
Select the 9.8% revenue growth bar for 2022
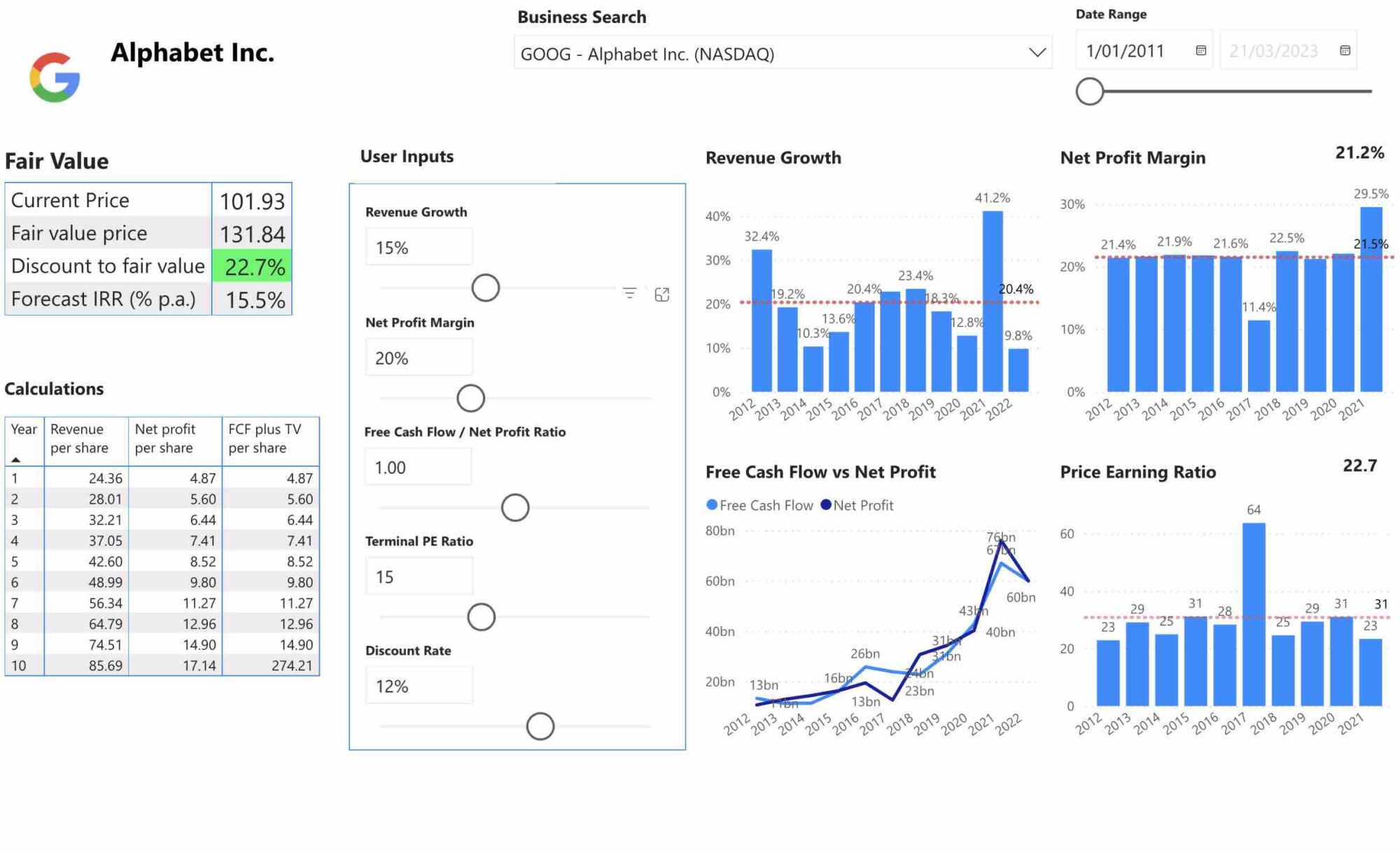coord(1018,370)
